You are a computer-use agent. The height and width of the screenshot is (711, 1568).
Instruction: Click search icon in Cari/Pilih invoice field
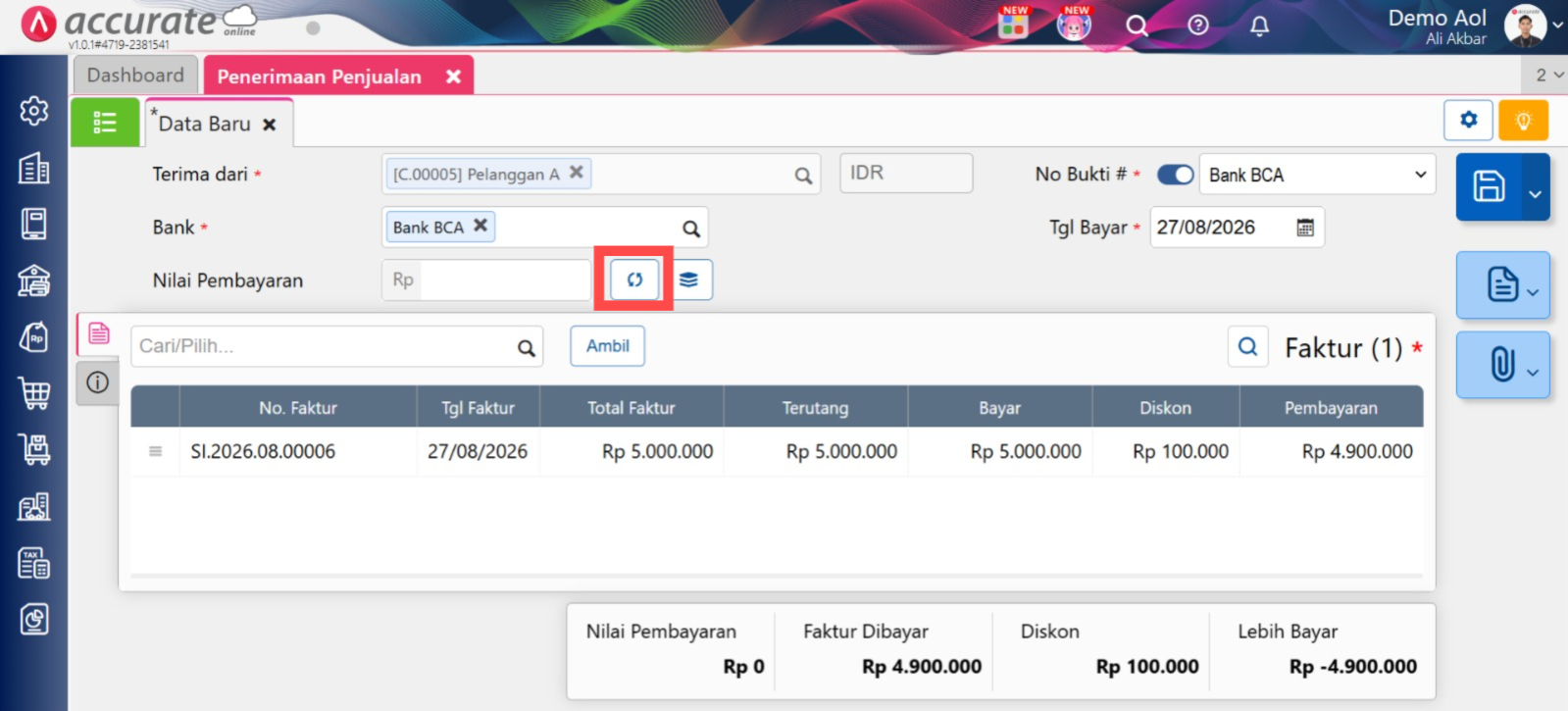pos(527,347)
